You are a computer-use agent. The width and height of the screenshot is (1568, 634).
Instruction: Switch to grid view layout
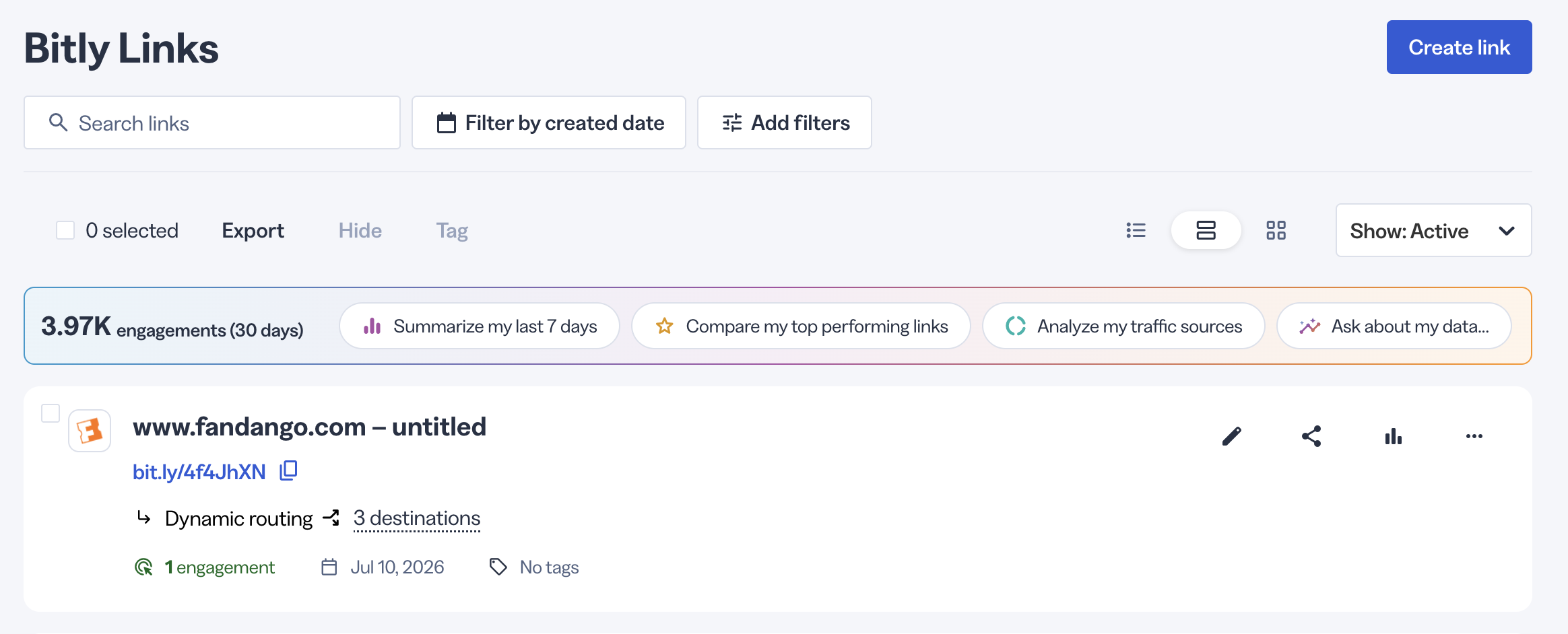[x=1276, y=230]
